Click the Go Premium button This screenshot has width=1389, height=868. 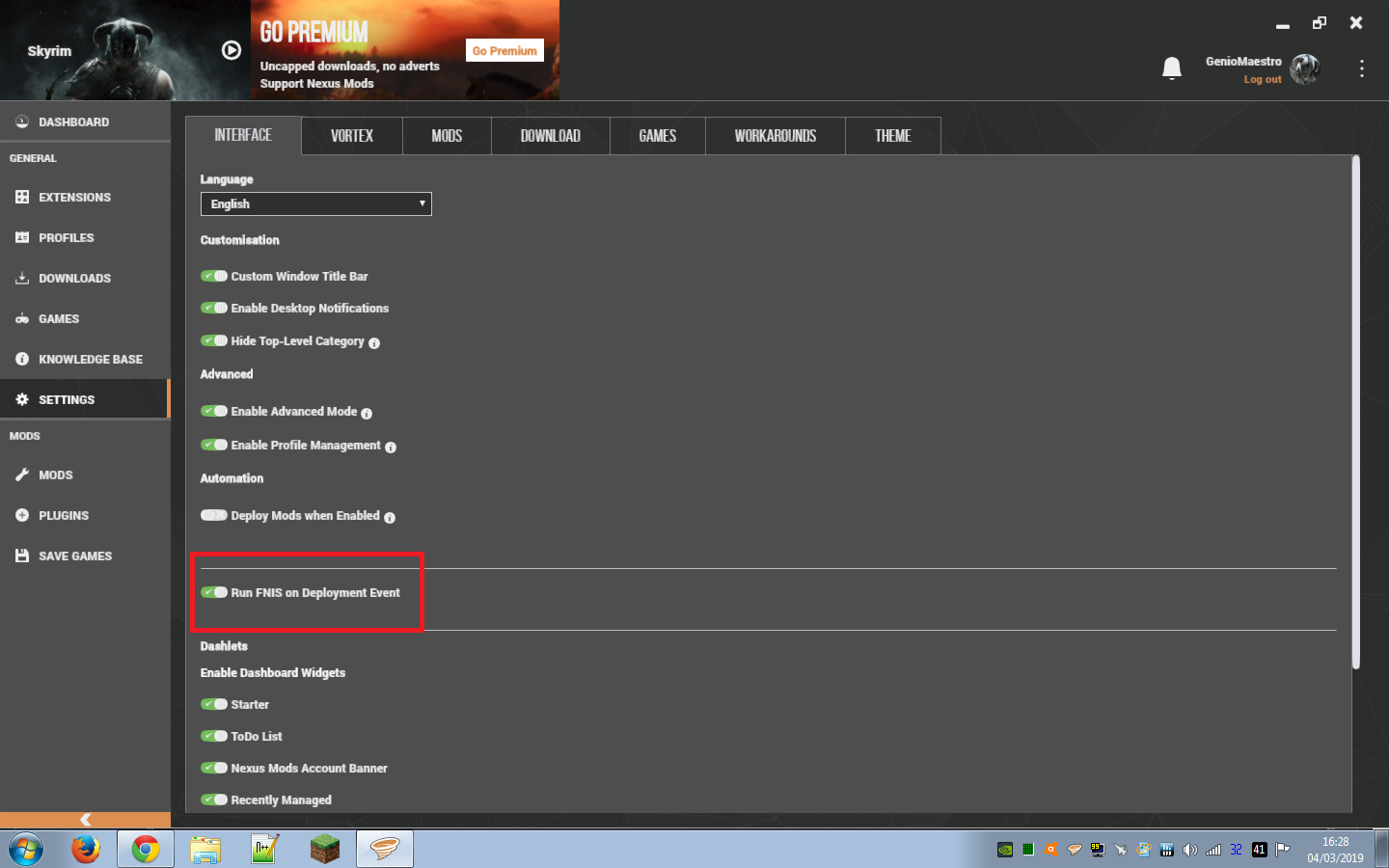(504, 50)
